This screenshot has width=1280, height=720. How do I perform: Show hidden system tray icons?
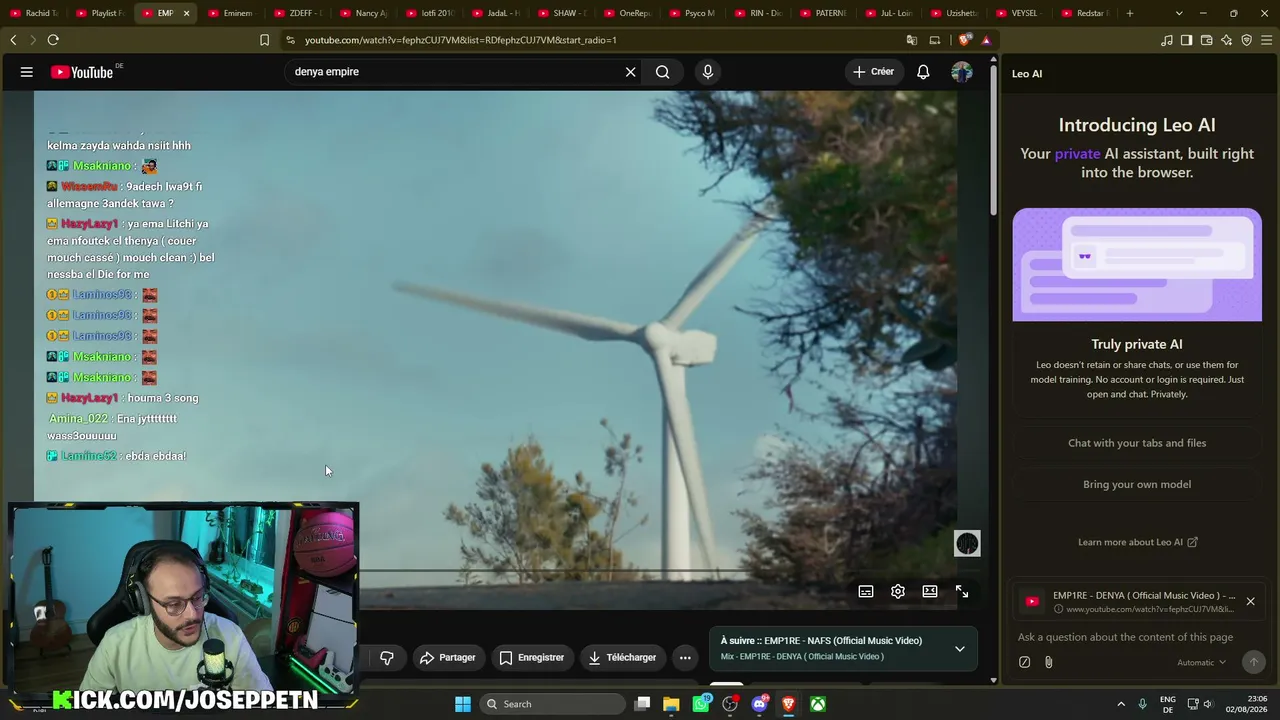[x=1120, y=704]
